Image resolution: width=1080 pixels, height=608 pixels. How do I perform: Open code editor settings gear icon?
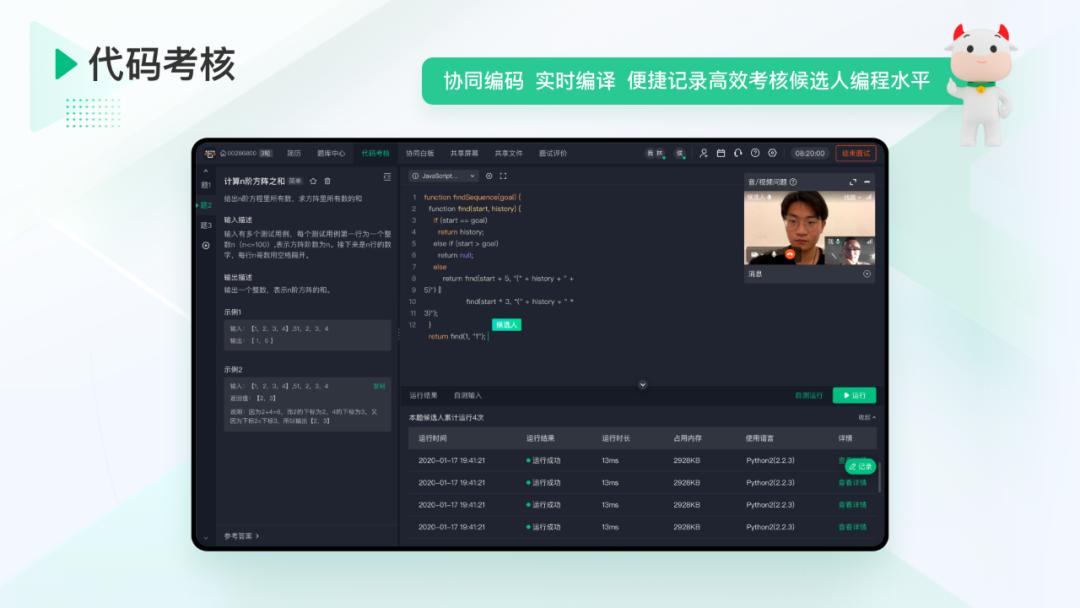(489, 176)
